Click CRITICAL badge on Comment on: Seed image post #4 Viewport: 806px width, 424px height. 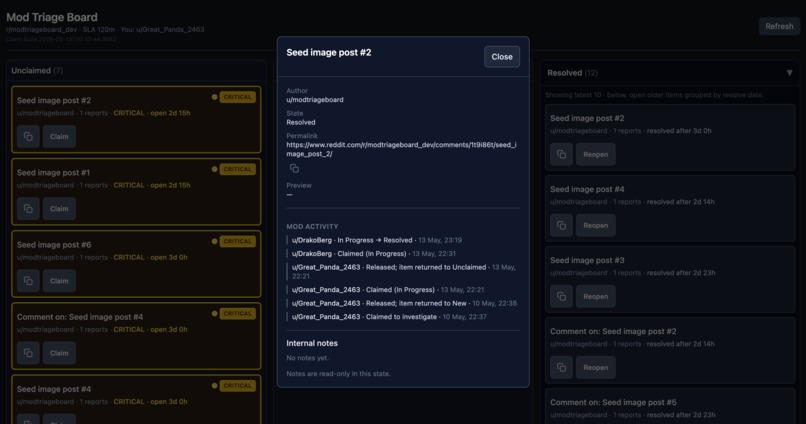coord(237,314)
